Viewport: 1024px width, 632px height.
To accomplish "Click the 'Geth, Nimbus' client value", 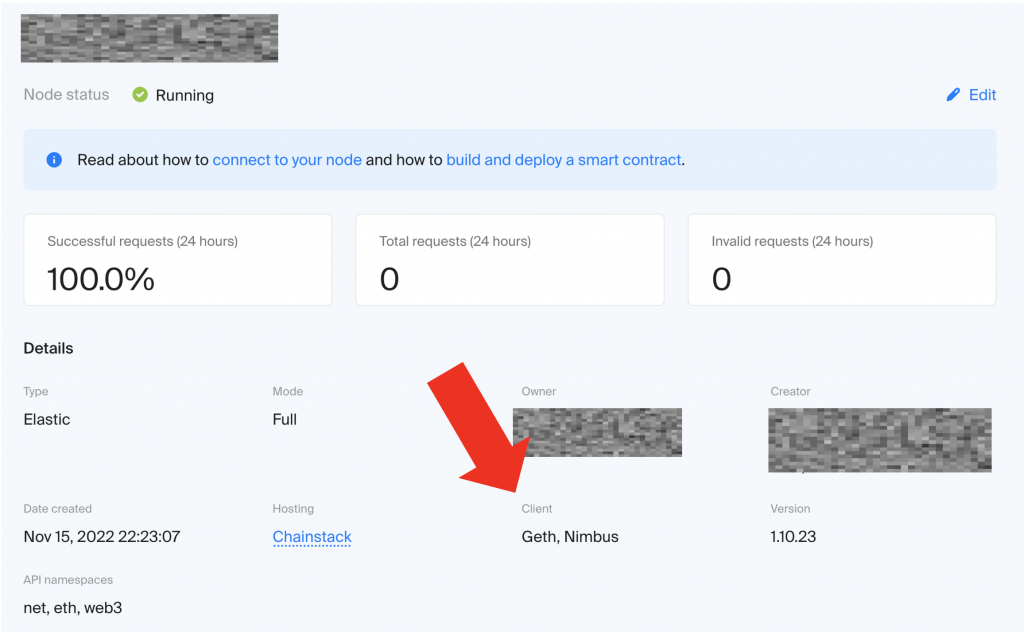I will (570, 537).
